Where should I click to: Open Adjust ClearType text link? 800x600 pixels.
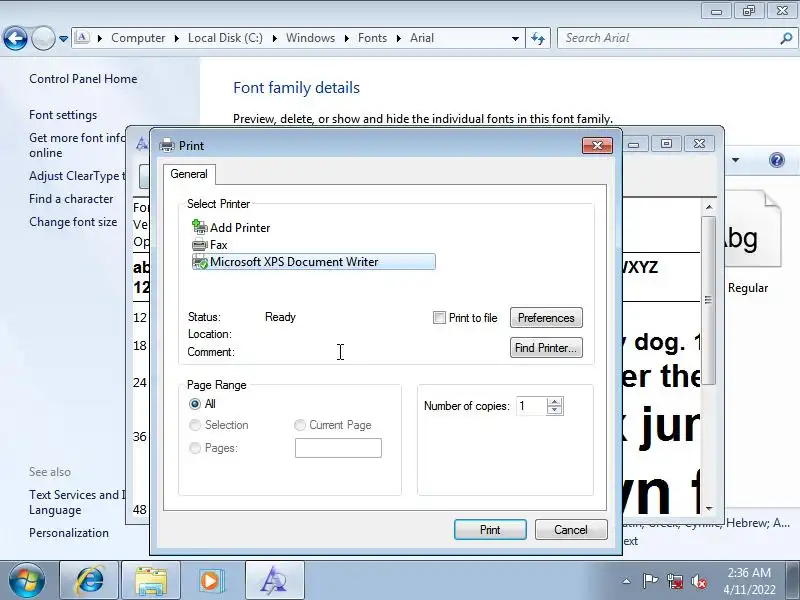point(77,176)
